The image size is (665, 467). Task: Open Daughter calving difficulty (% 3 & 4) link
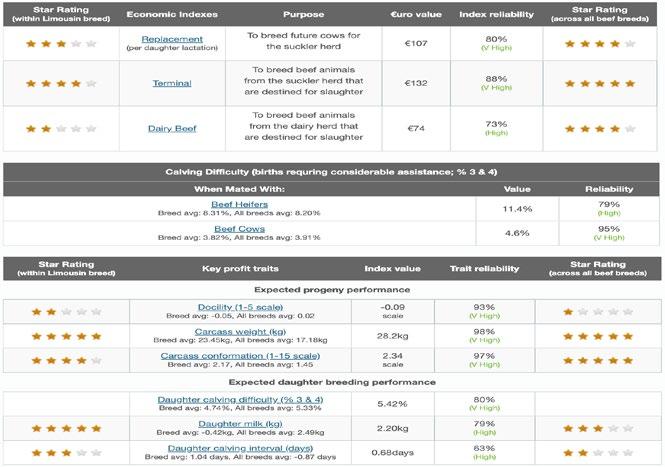240,400
